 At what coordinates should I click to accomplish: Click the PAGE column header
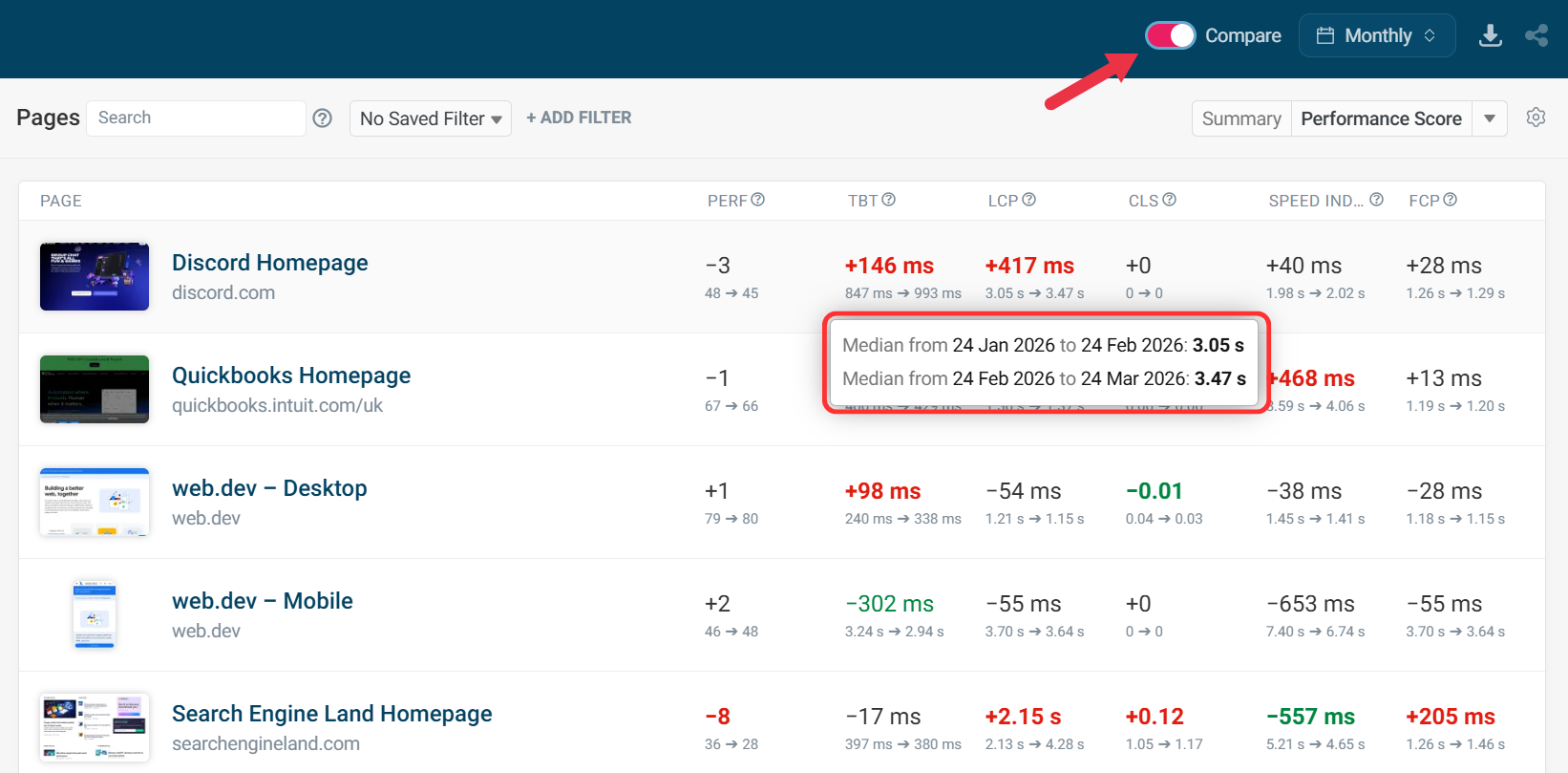(61, 201)
